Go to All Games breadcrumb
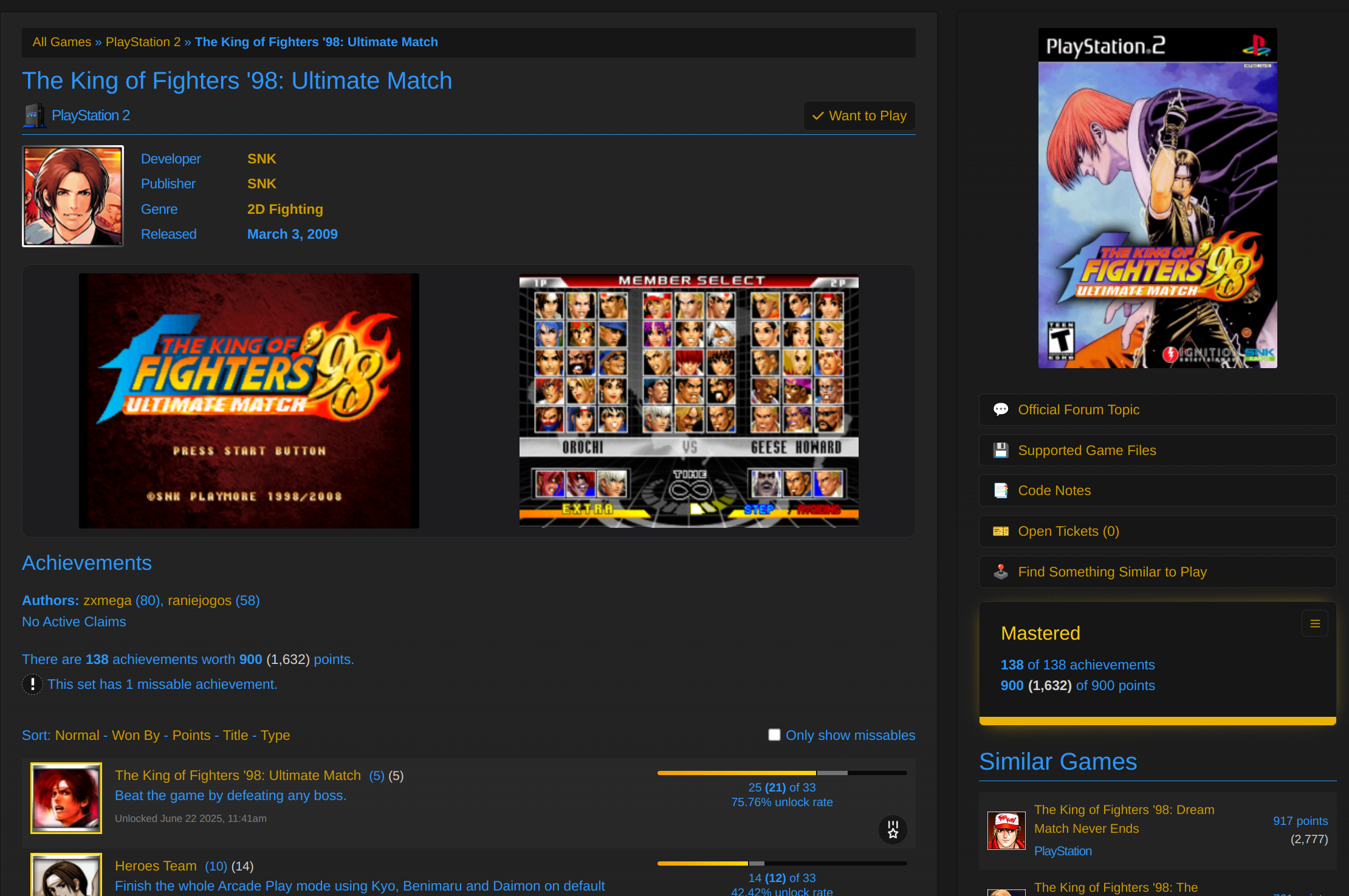 coord(62,42)
